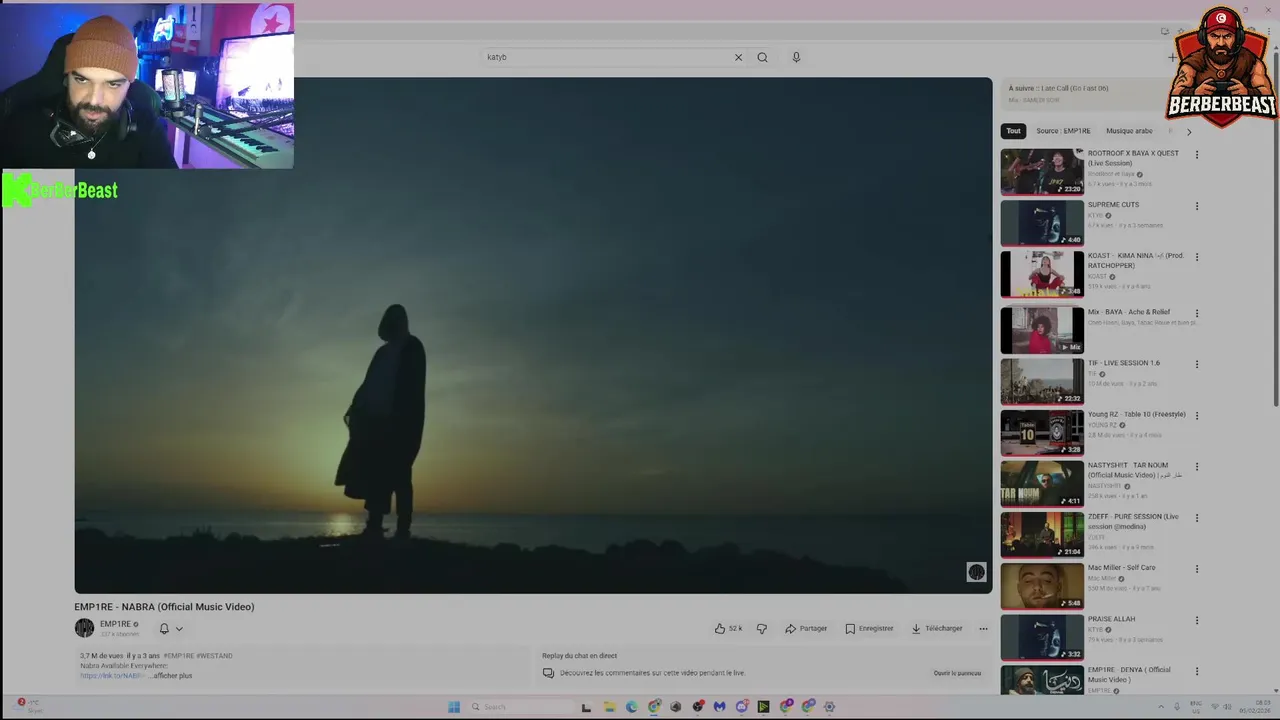
Task: Select the Musique arabe chip
Action: [x=1129, y=131]
